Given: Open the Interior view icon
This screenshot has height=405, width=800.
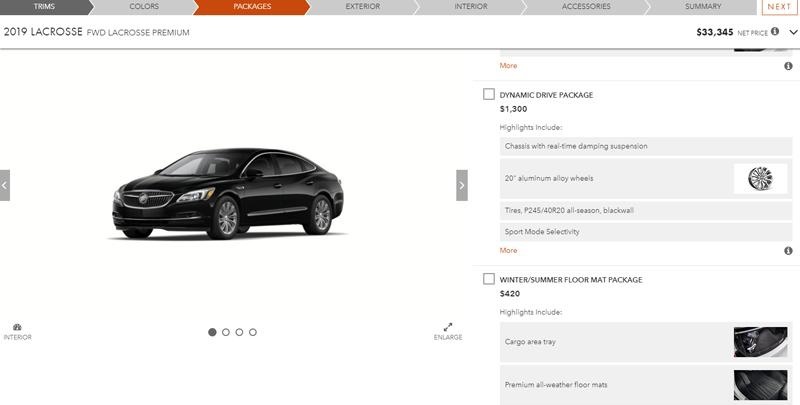Looking at the screenshot, I should click(17, 332).
